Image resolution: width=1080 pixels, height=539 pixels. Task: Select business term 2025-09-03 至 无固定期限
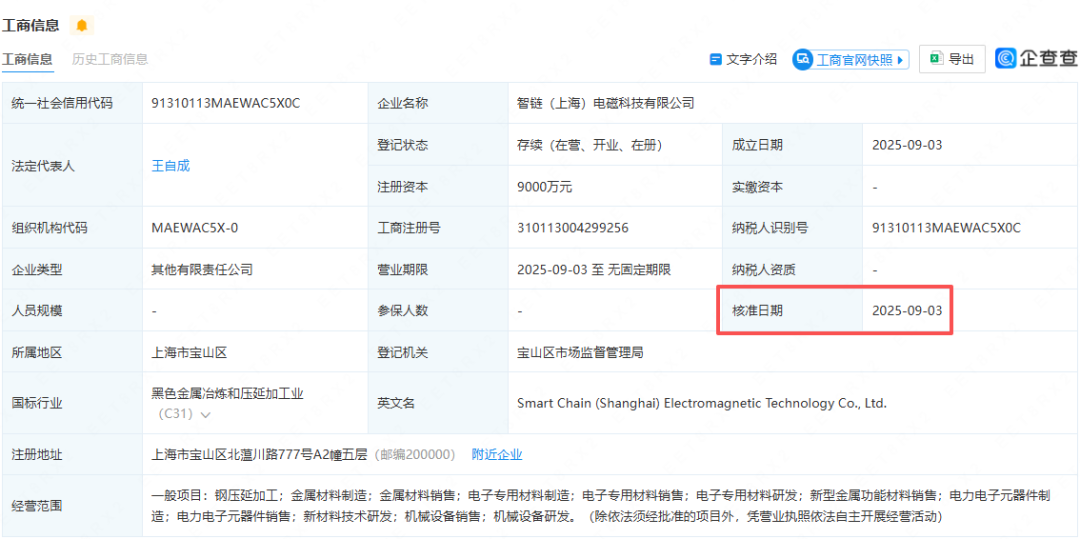pyautogui.click(x=594, y=269)
